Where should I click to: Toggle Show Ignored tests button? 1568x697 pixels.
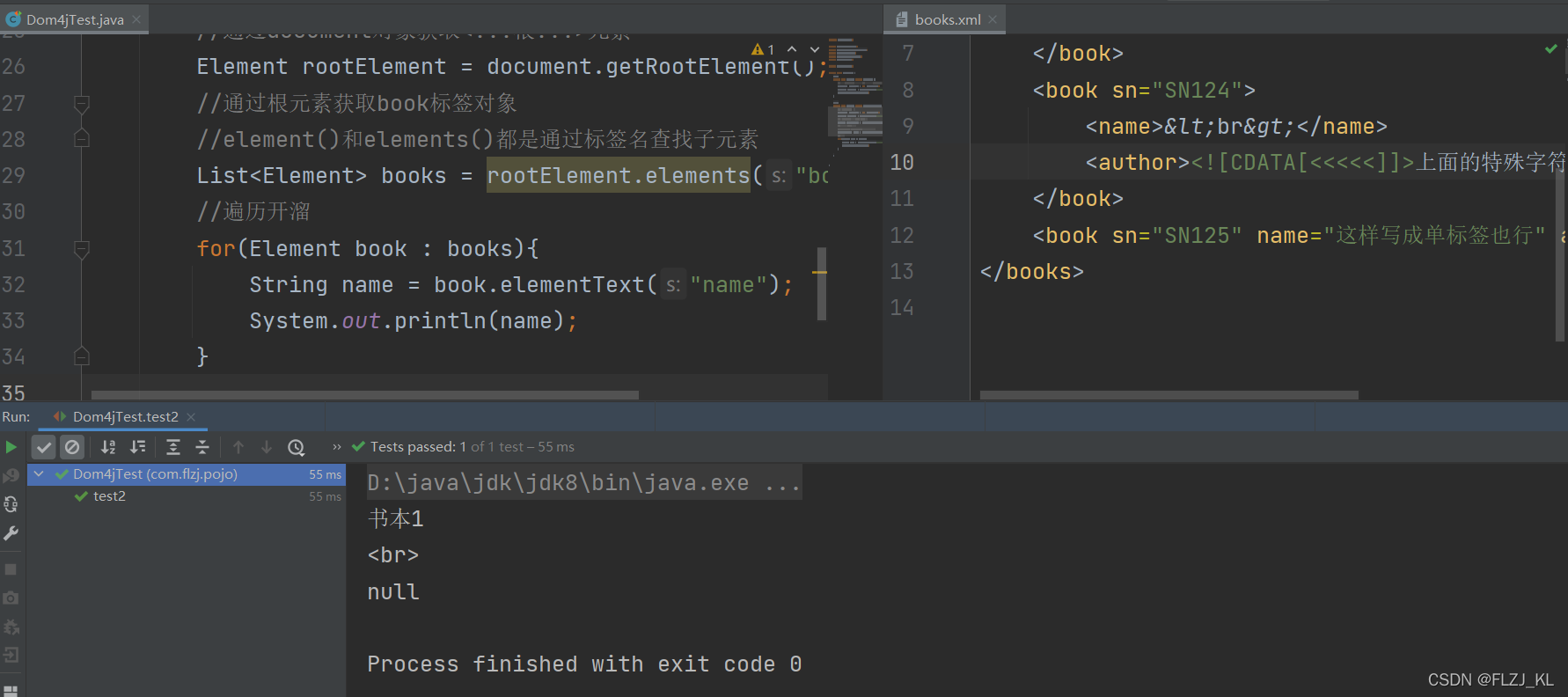(x=72, y=447)
